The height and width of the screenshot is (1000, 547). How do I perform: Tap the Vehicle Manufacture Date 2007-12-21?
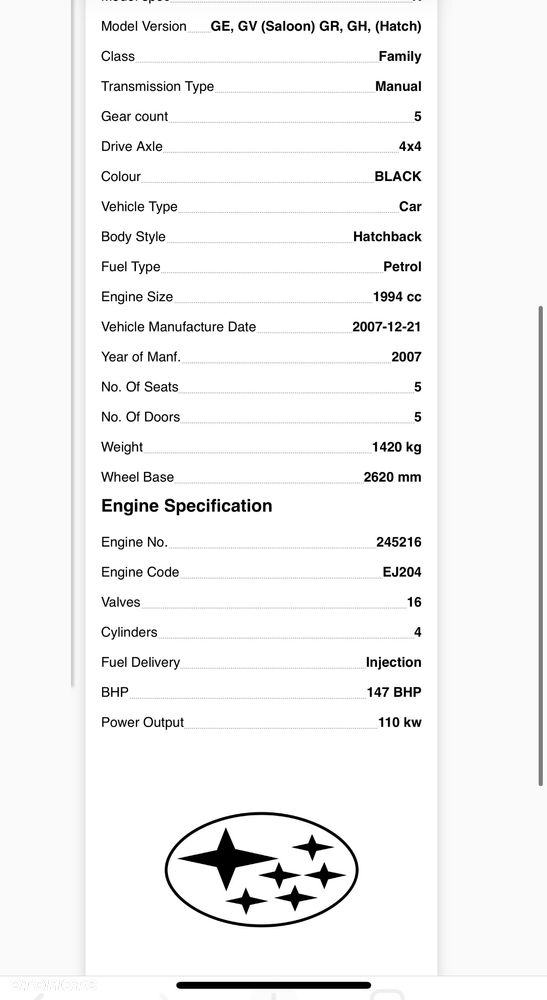[x=386, y=327]
